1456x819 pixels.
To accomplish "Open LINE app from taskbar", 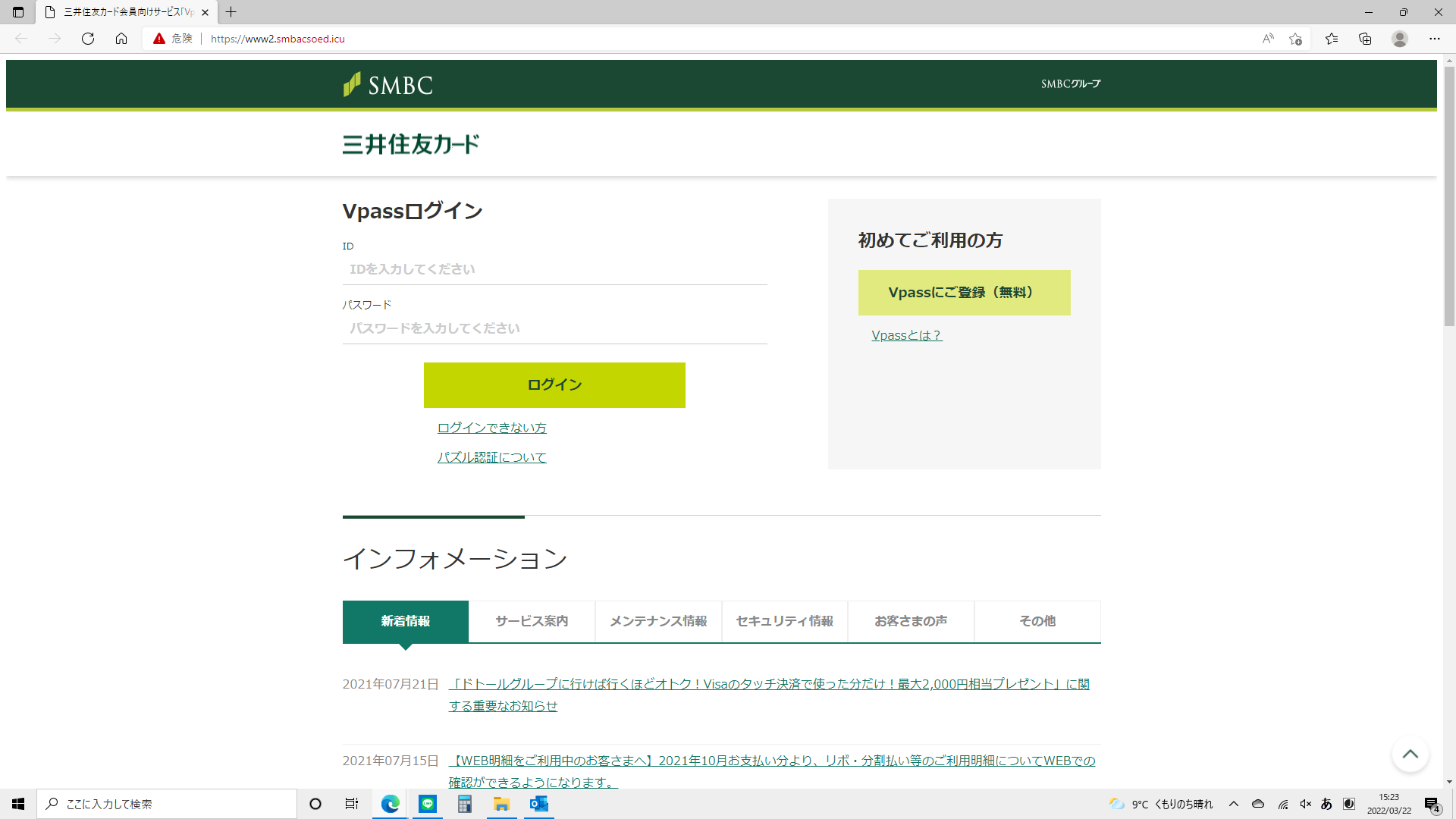I will (x=428, y=804).
